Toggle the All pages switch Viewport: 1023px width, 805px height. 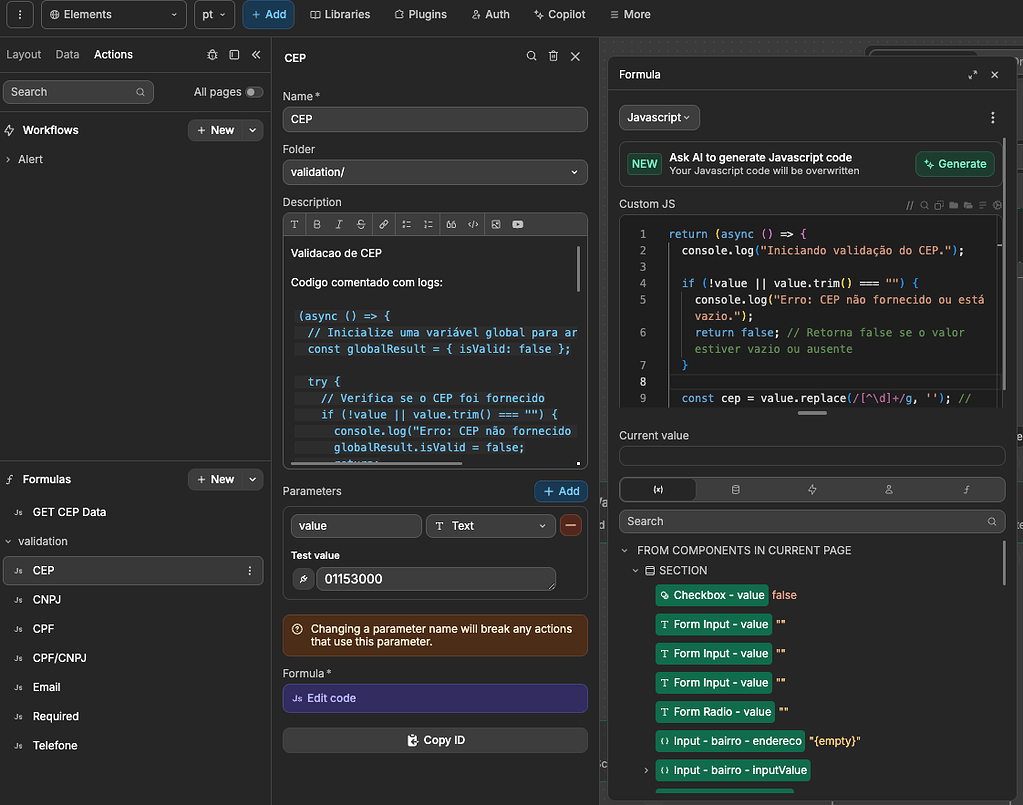[x=254, y=92]
